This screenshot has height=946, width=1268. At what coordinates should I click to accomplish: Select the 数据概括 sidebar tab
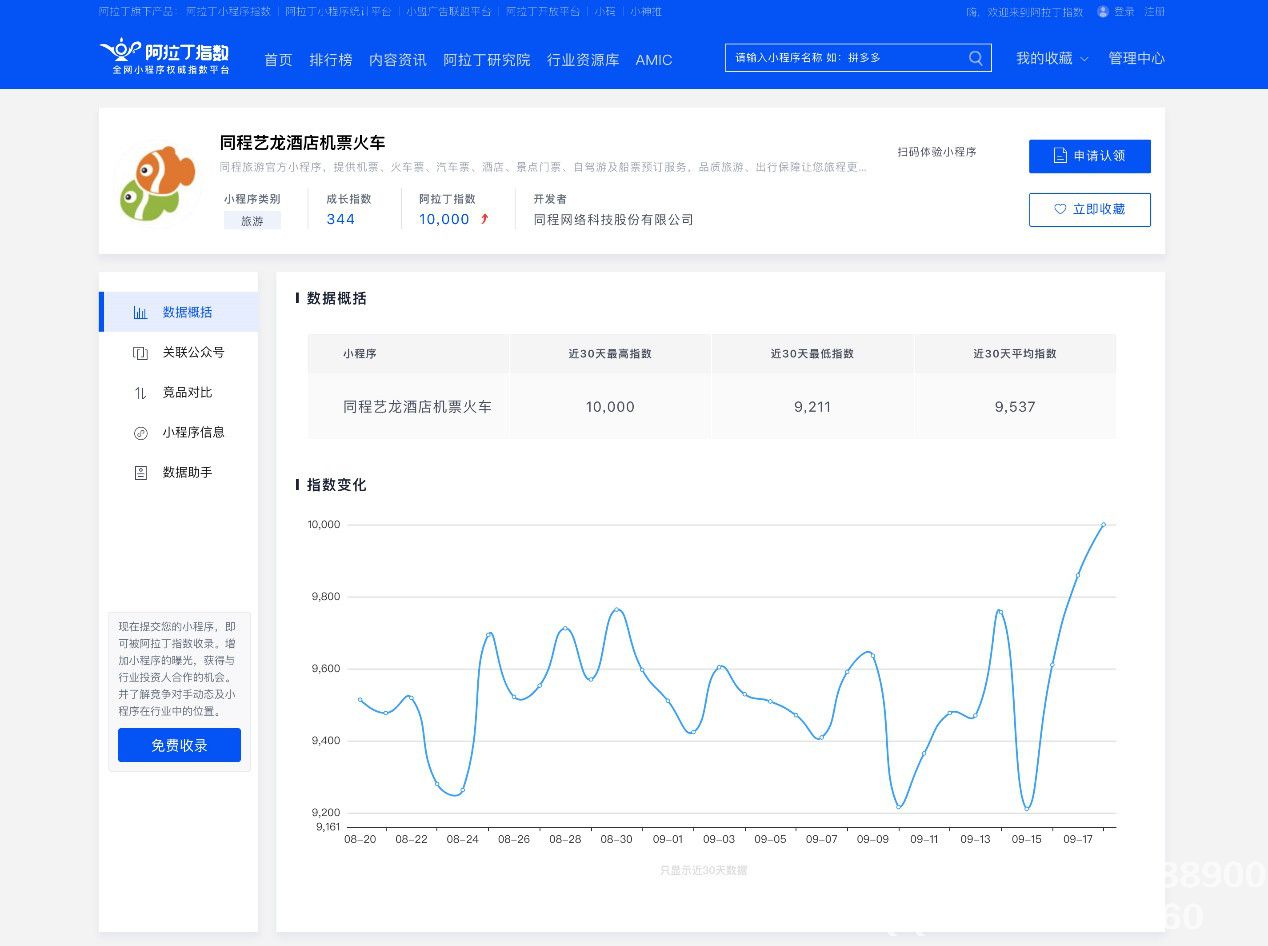point(179,312)
